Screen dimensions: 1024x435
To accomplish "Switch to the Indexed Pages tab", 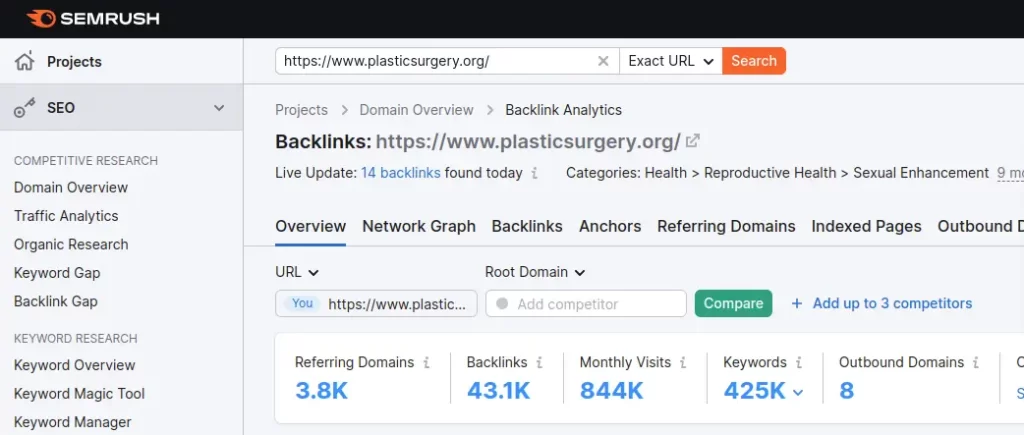I will [x=867, y=227].
